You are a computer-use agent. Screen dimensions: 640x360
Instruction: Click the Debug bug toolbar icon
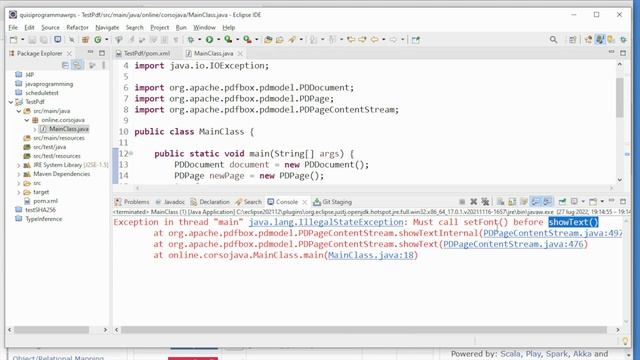(x=191, y=40)
